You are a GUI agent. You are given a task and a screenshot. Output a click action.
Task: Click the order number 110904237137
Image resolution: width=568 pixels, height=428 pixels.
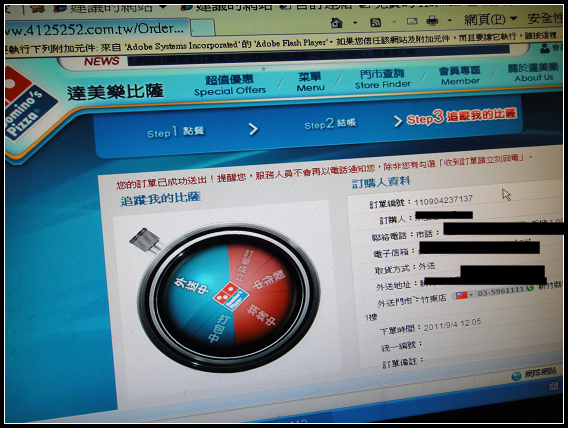[x=443, y=200]
